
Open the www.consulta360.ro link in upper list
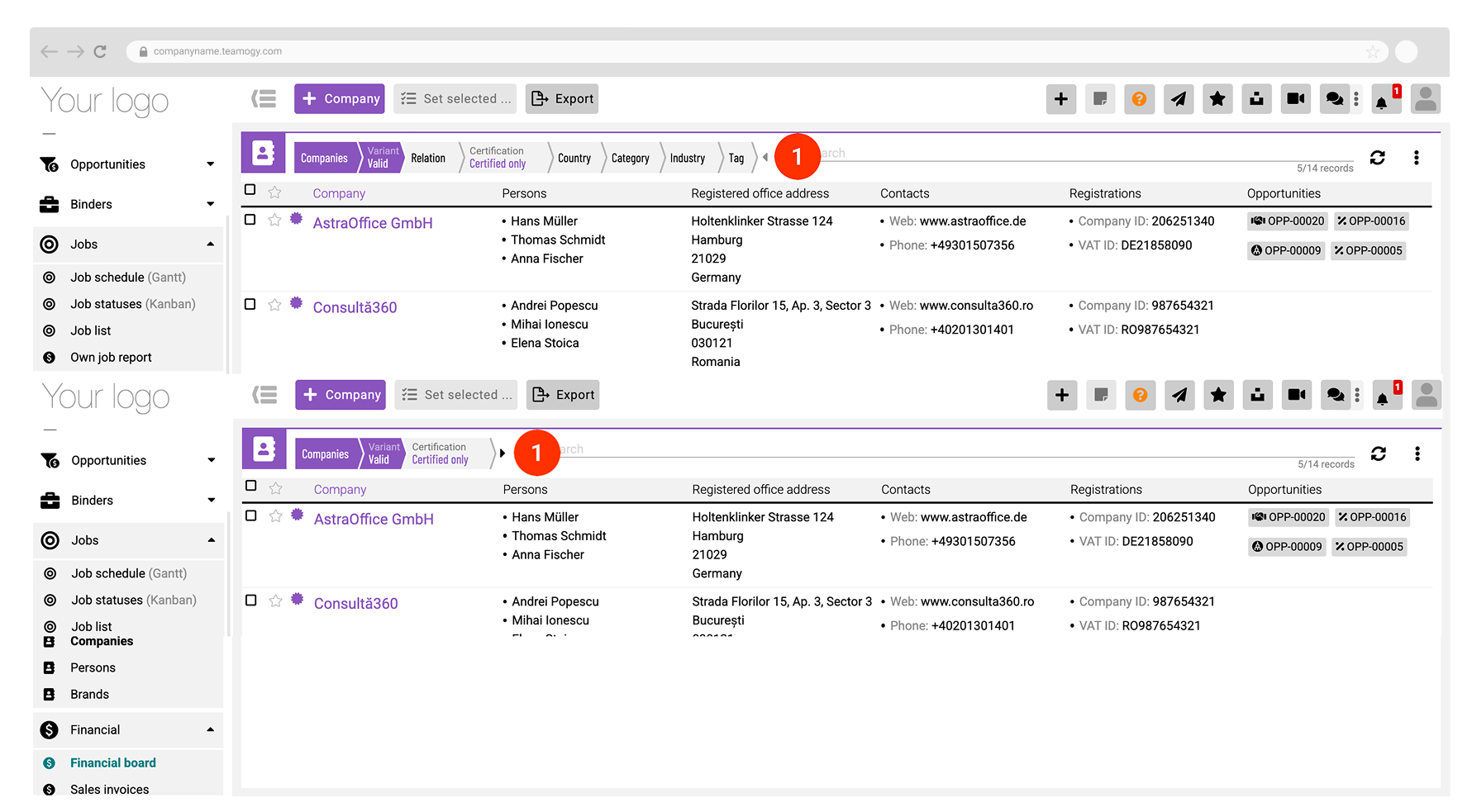pyautogui.click(x=976, y=306)
